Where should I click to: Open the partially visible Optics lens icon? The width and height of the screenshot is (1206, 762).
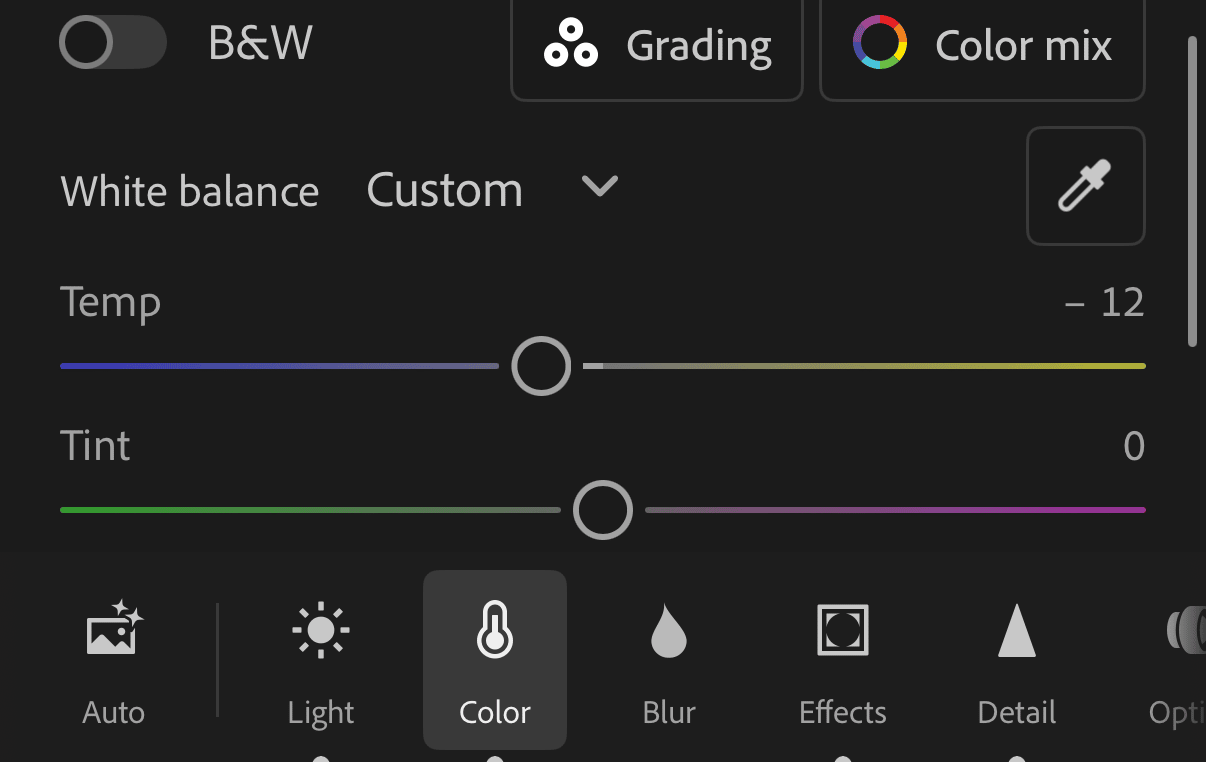coord(1186,630)
